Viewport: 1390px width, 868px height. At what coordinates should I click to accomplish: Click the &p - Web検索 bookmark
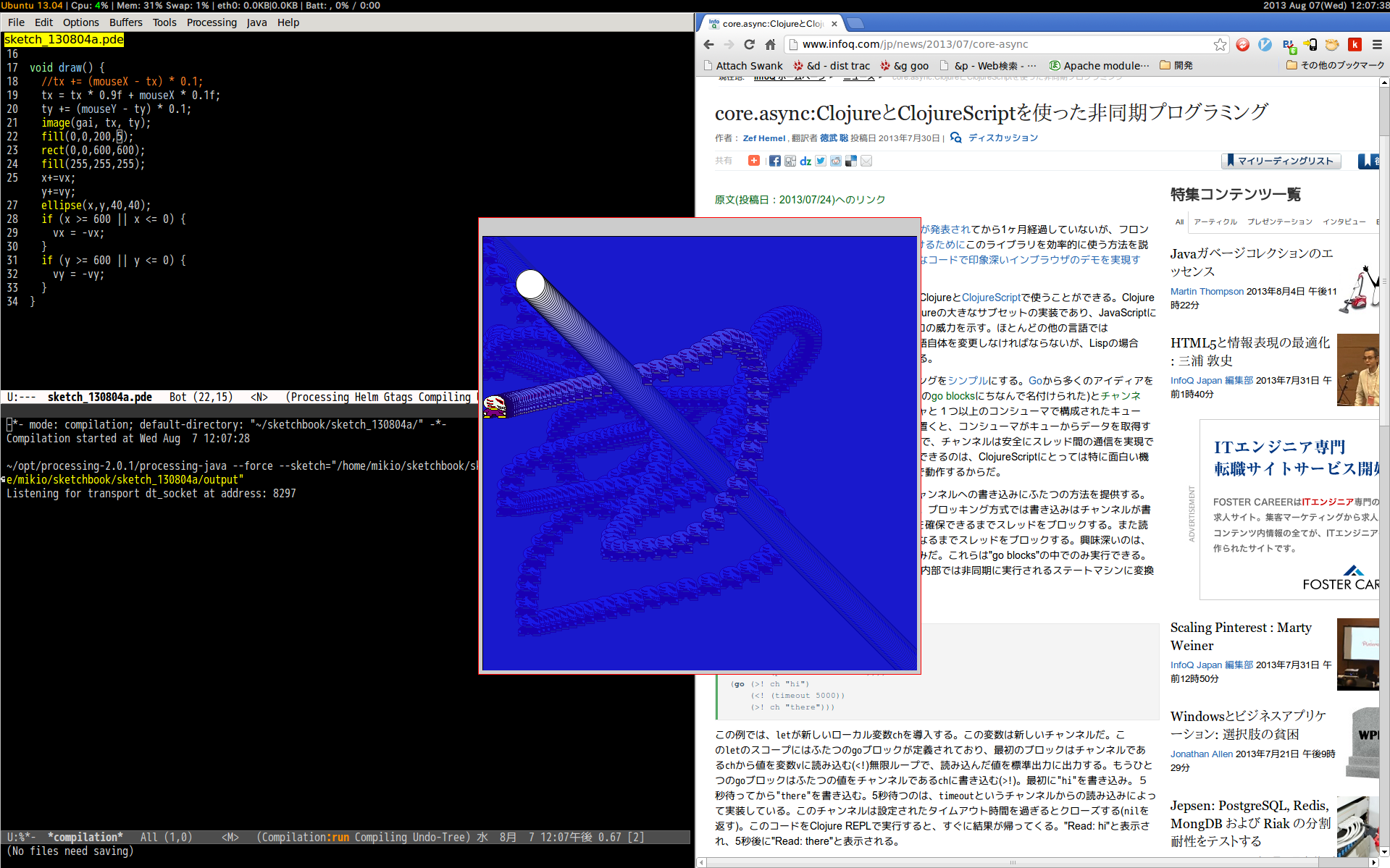[x=988, y=66]
